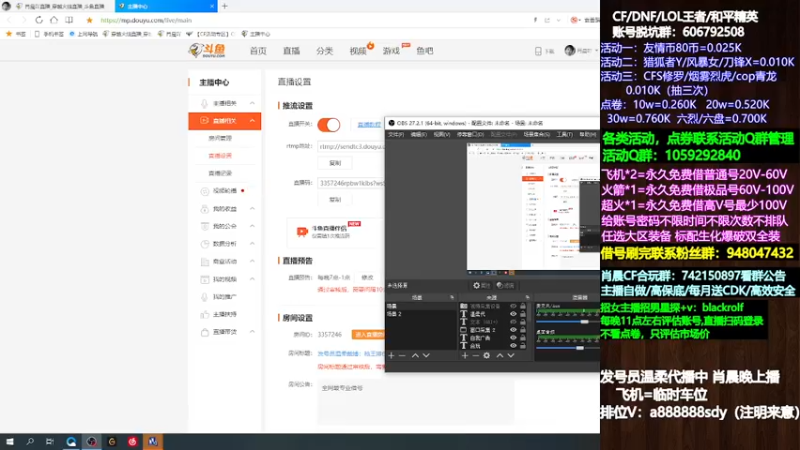Add a new source in OBS

point(465,356)
